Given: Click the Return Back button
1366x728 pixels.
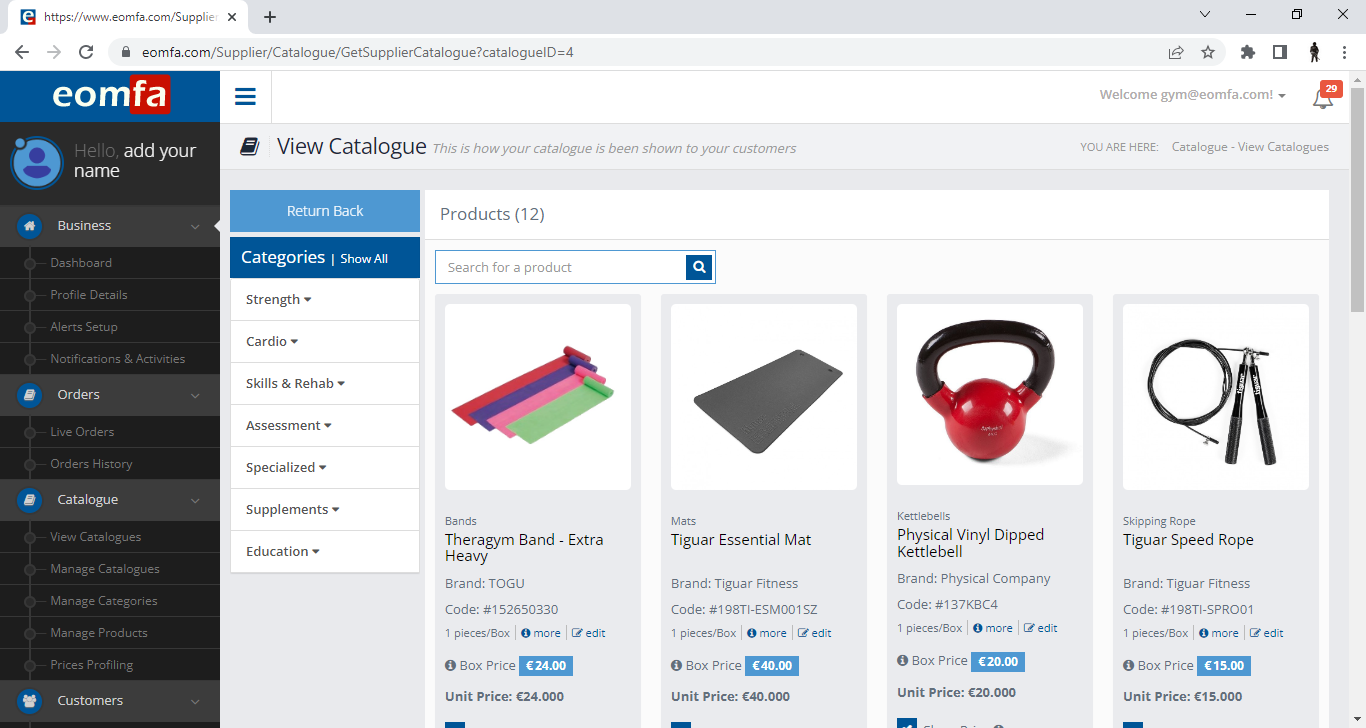Looking at the screenshot, I should 325,211.
